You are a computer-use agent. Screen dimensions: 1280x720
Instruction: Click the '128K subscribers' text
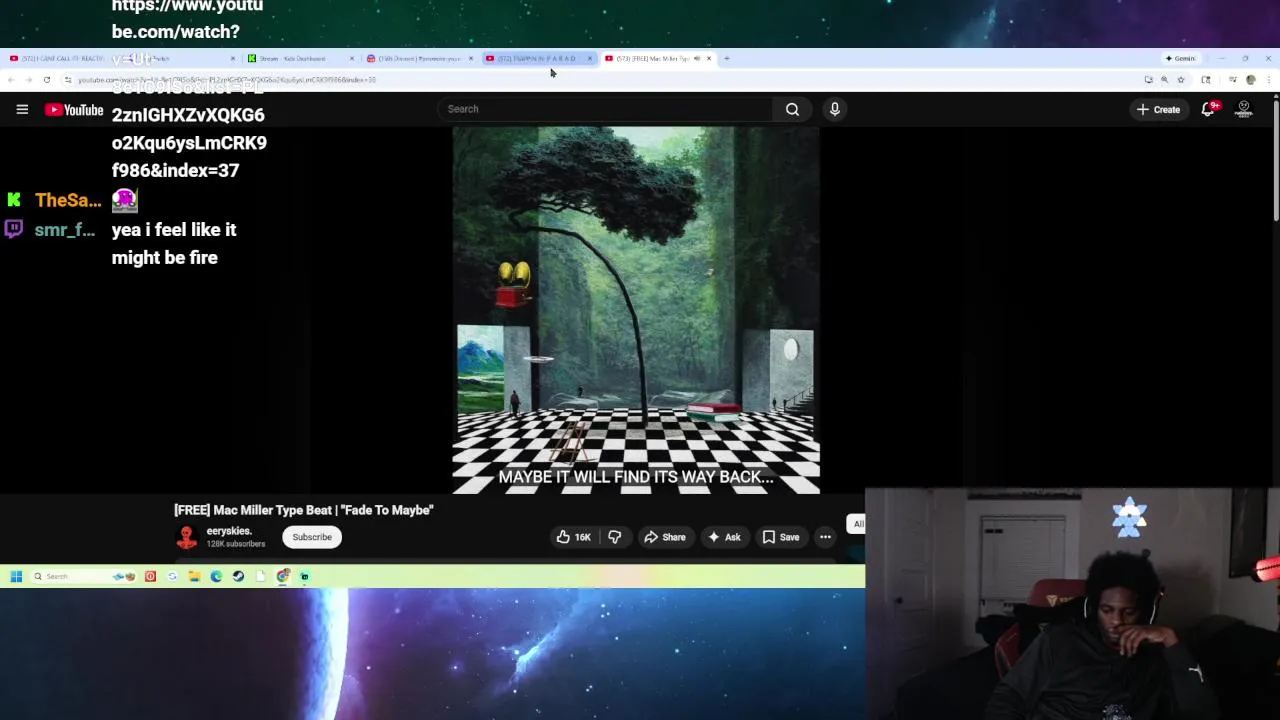236,544
